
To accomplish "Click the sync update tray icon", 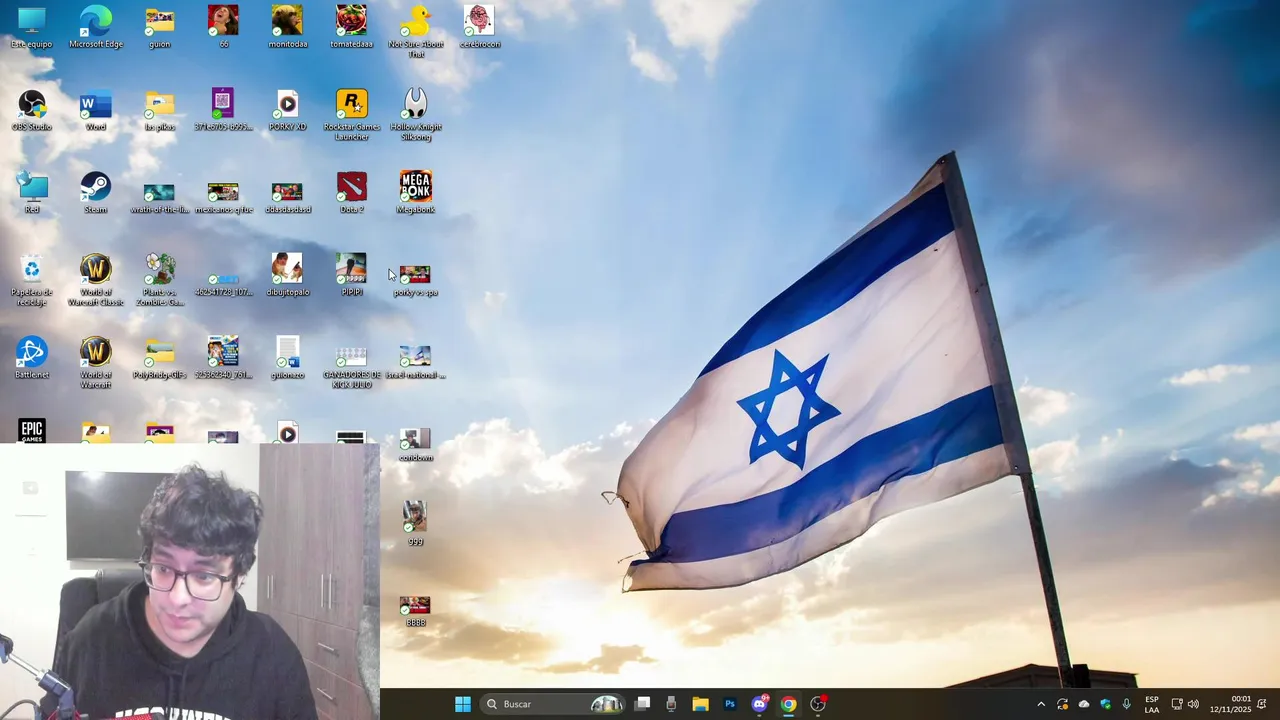I will tap(1062, 704).
